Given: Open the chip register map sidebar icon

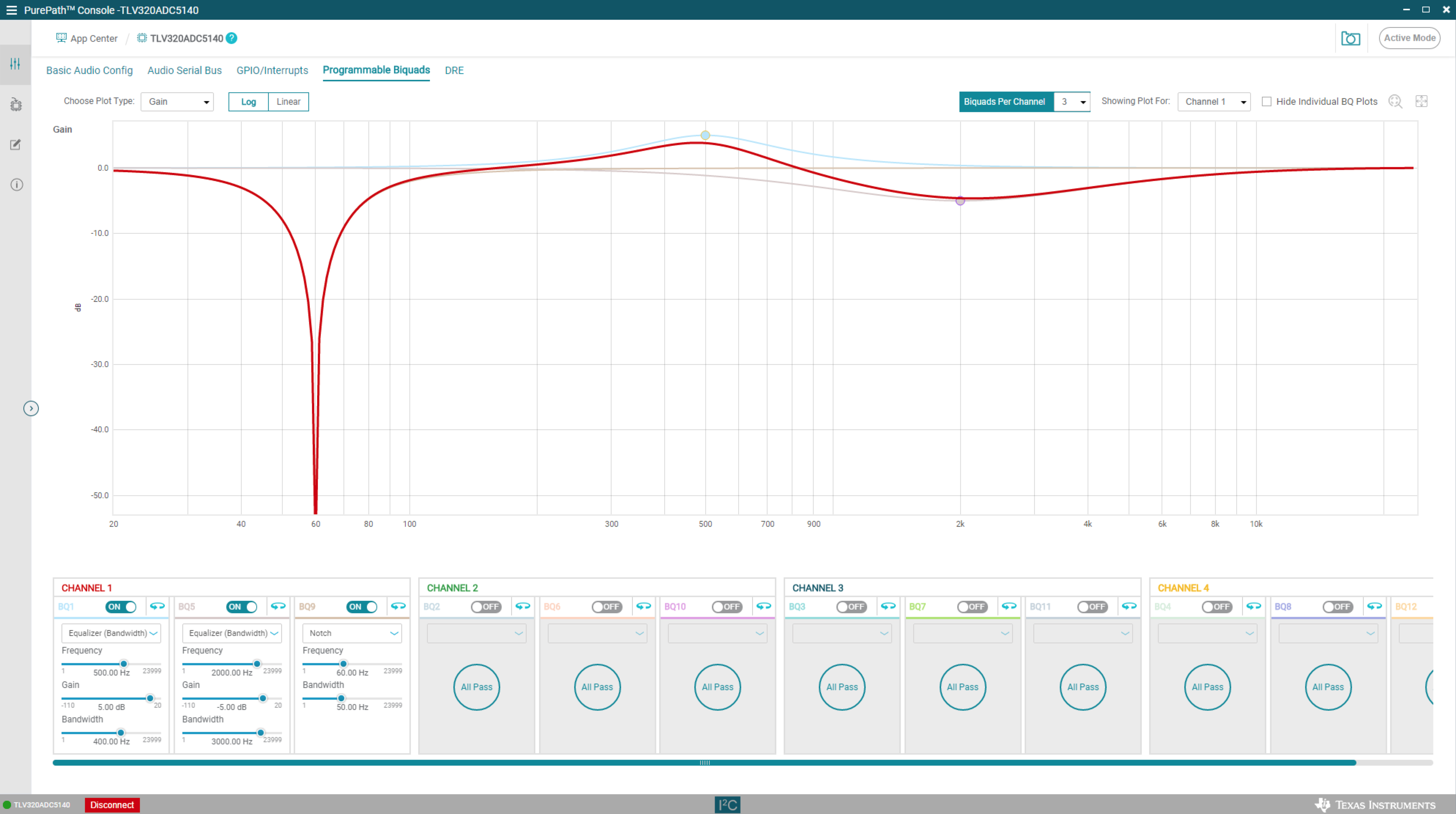Looking at the screenshot, I should [x=16, y=104].
